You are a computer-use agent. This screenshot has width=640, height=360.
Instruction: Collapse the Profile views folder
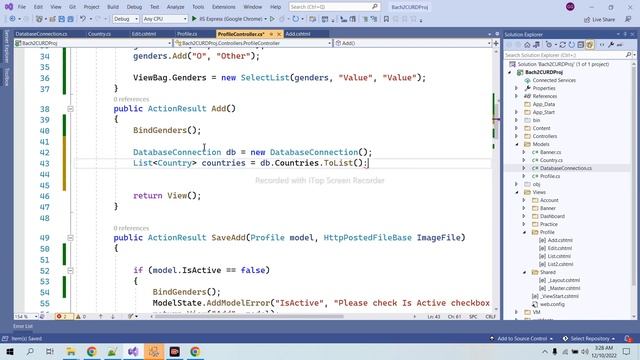524,232
